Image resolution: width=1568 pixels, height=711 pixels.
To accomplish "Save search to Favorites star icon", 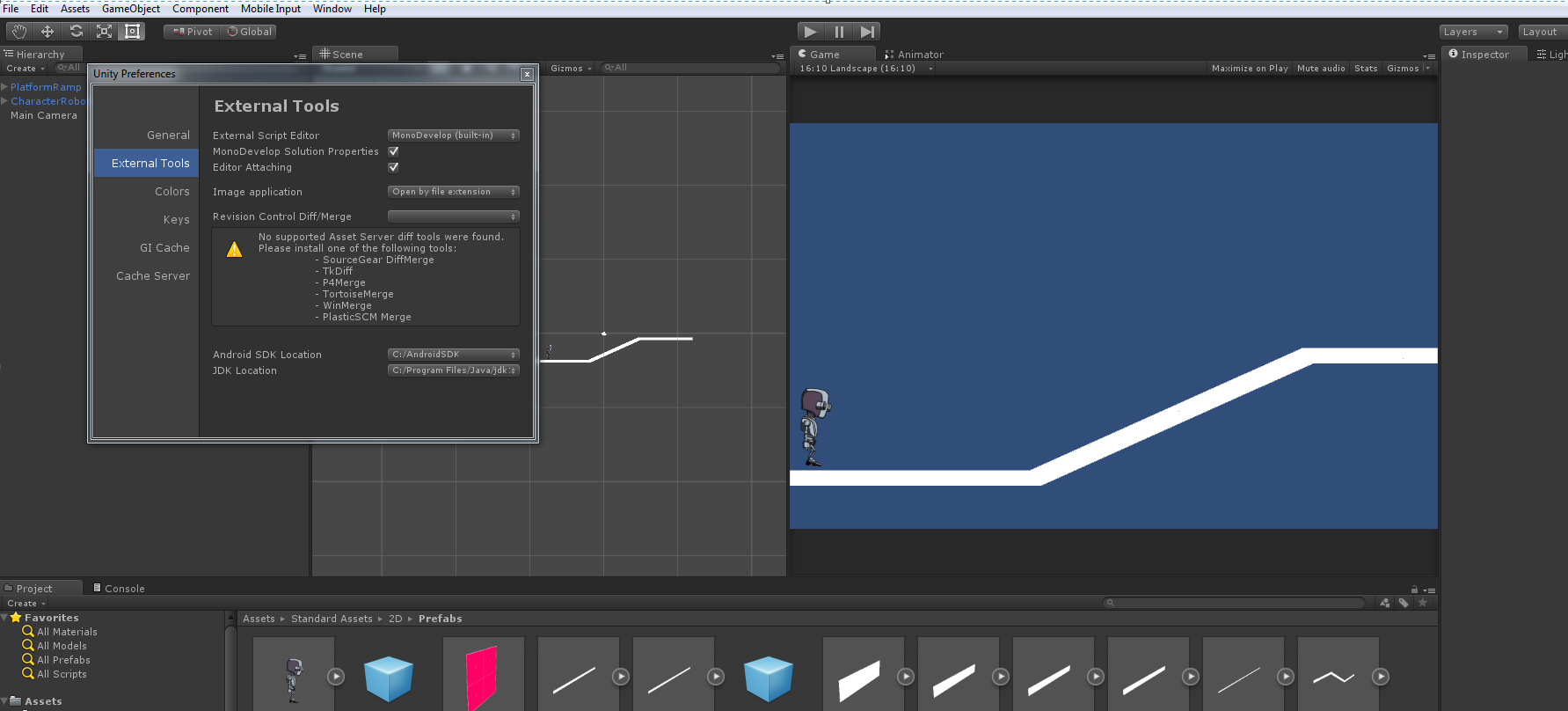I will pos(1422,603).
